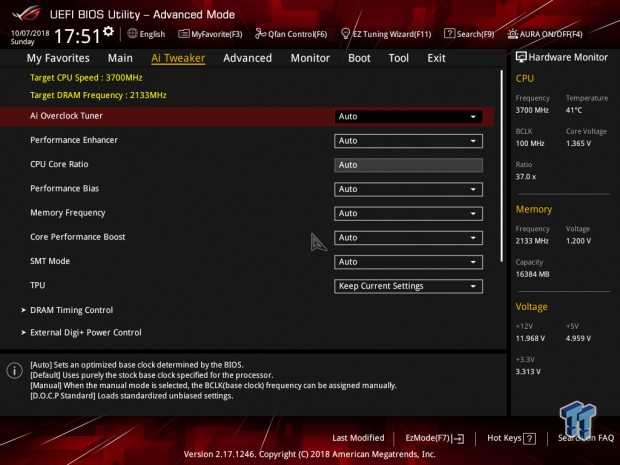Click the EzMode(F7) exit arrow icon
The width and height of the screenshot is (620, 465).
pos(458,439)
